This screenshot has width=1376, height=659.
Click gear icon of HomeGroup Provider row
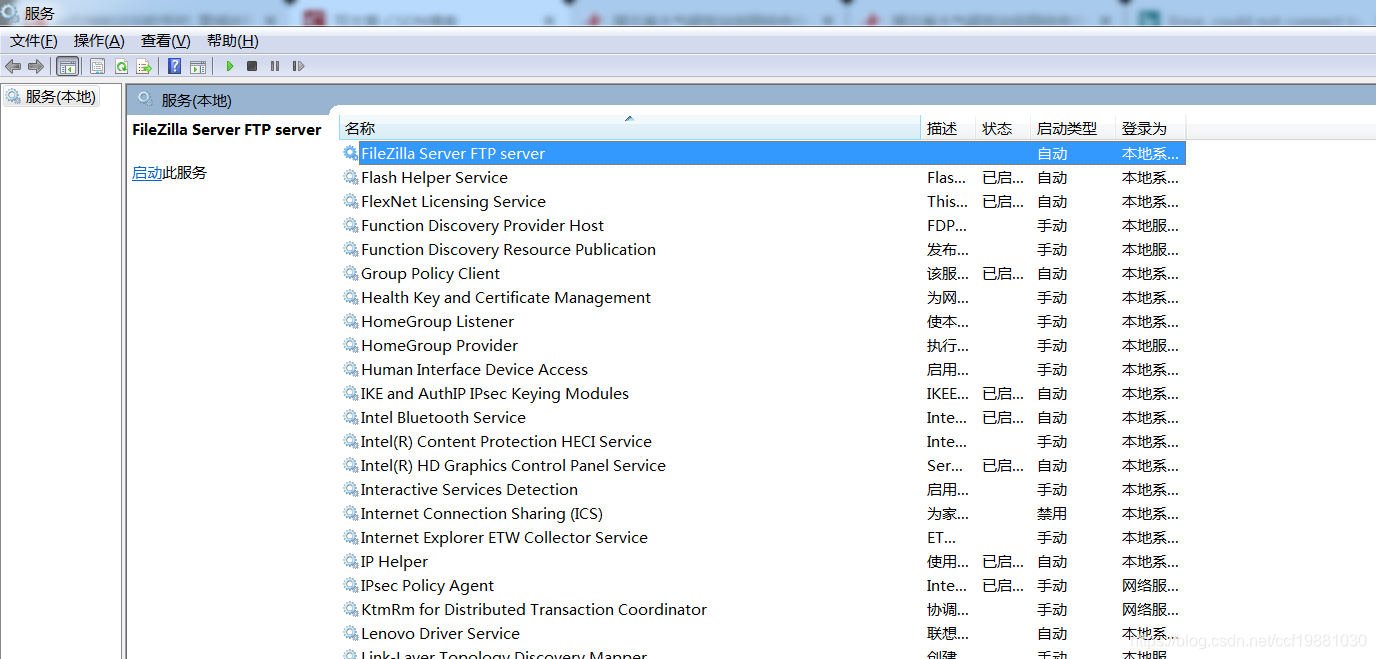tap(350, 345)
